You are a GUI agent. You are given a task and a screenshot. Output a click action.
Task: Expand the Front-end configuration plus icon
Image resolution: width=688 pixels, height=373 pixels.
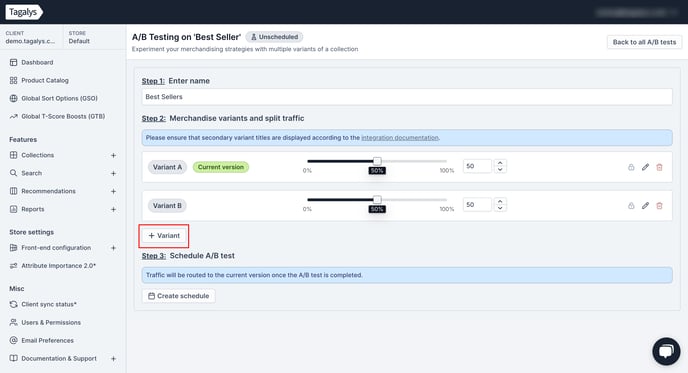point(113,248)
